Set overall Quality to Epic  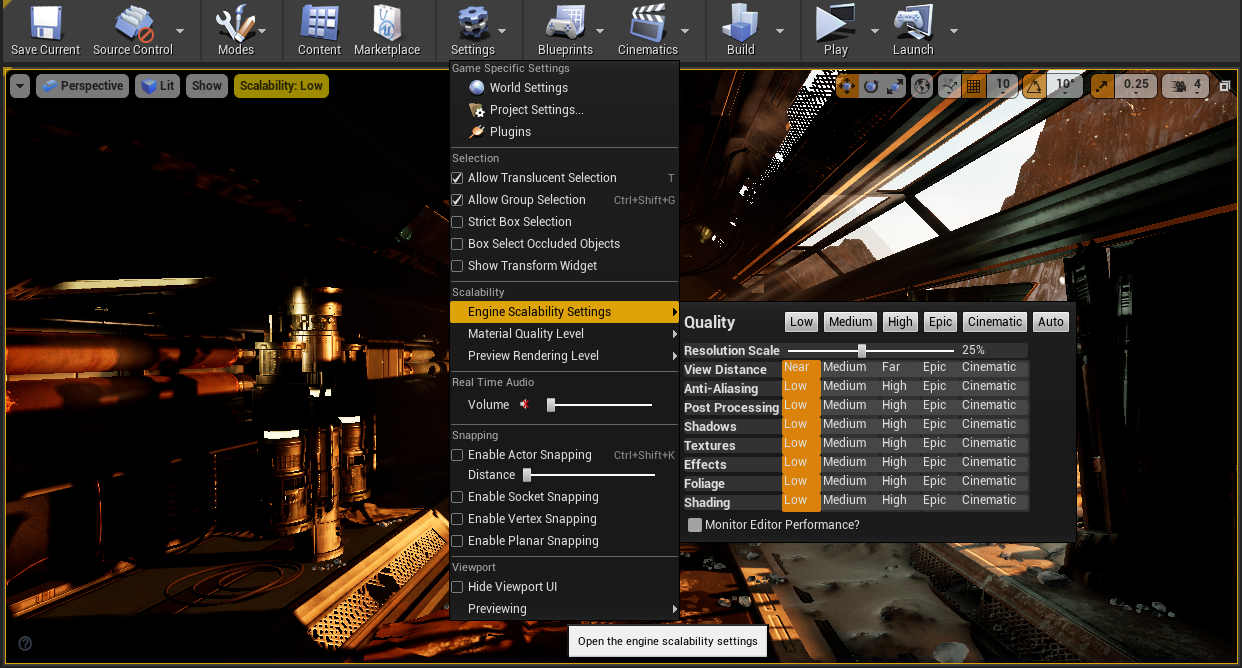click(940, 322)
